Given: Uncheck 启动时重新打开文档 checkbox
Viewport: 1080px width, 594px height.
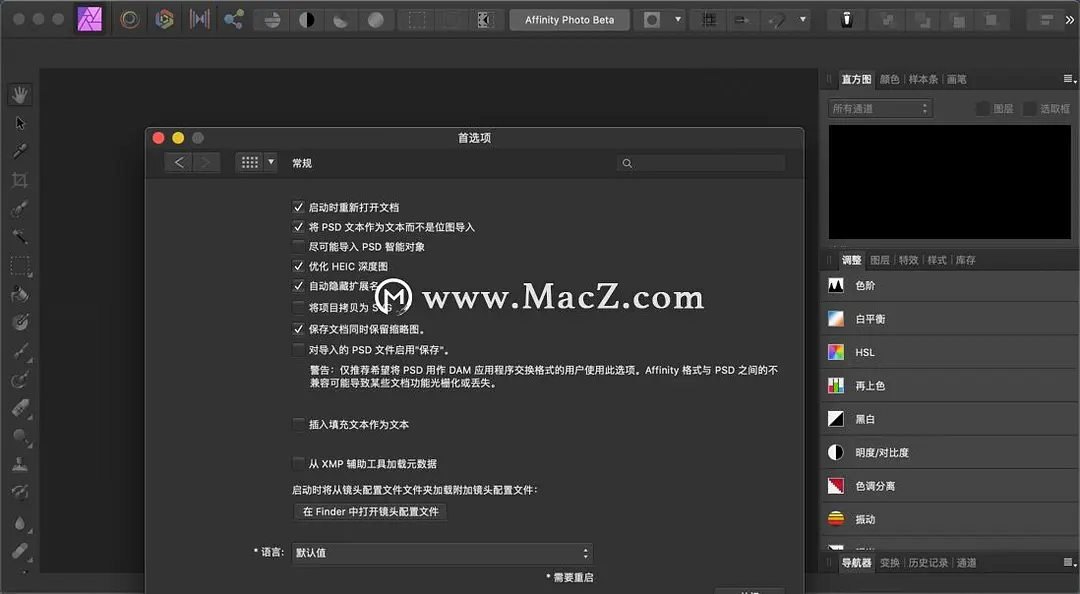Looking at the screenshot, I should pyautogui.click(x=298, y=207).
